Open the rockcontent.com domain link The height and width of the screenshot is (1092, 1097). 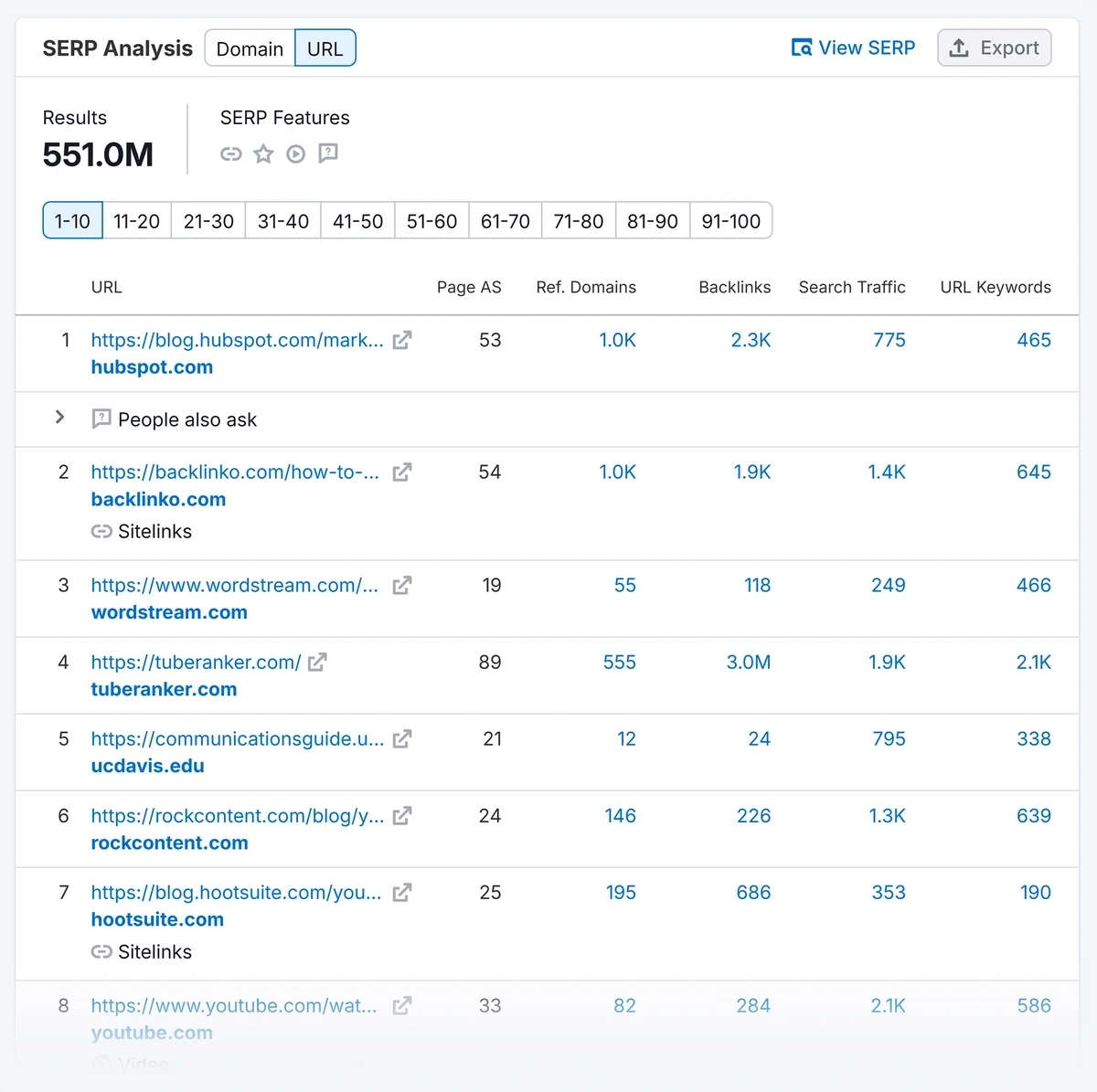[x=169, y=843]
